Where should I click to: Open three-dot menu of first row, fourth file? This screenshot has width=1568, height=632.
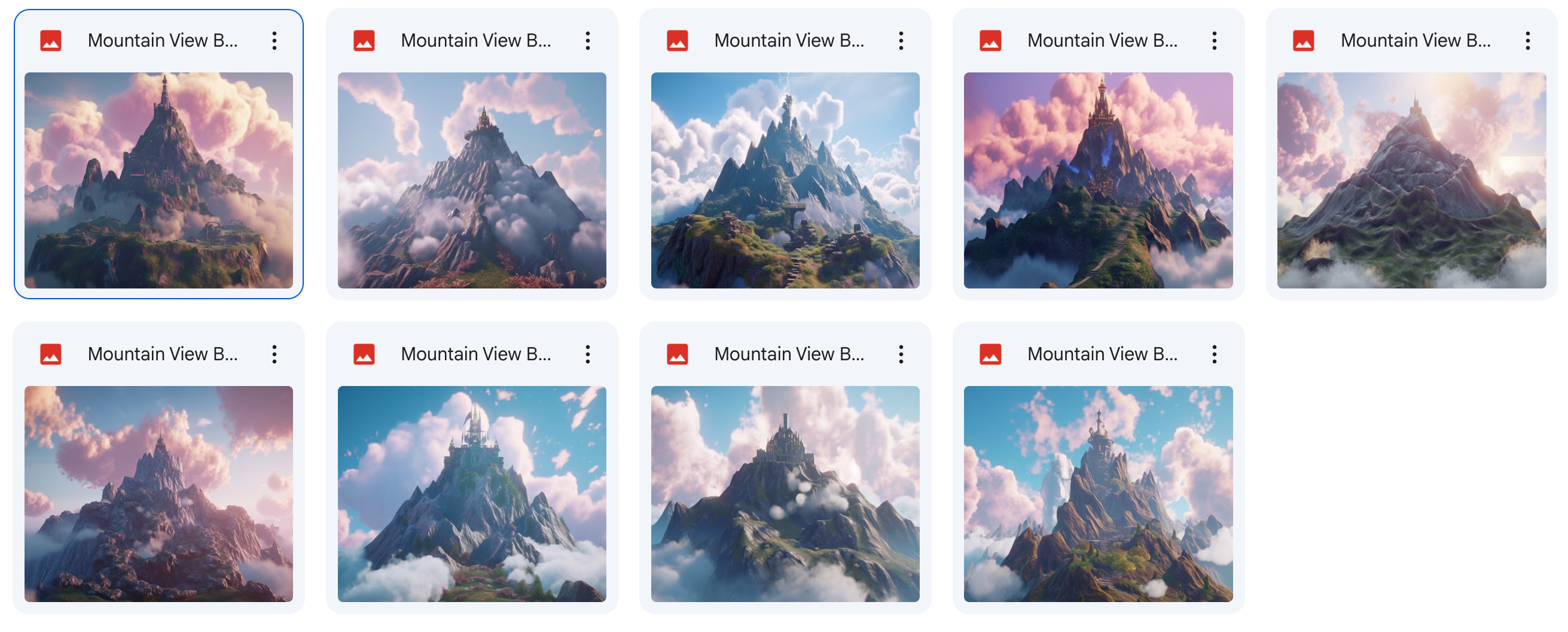tap(1215, 41)
